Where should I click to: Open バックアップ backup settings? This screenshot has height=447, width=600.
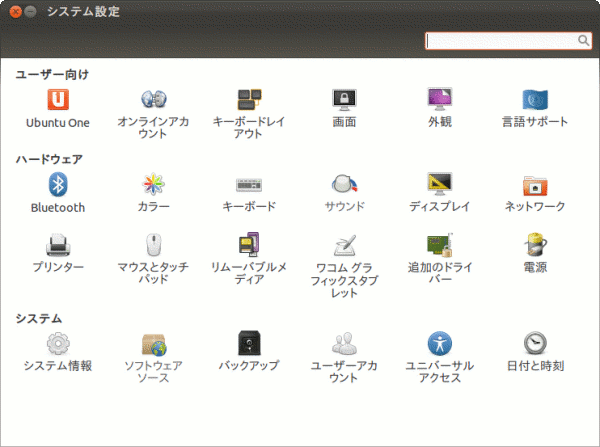click(x=249, y=346)
